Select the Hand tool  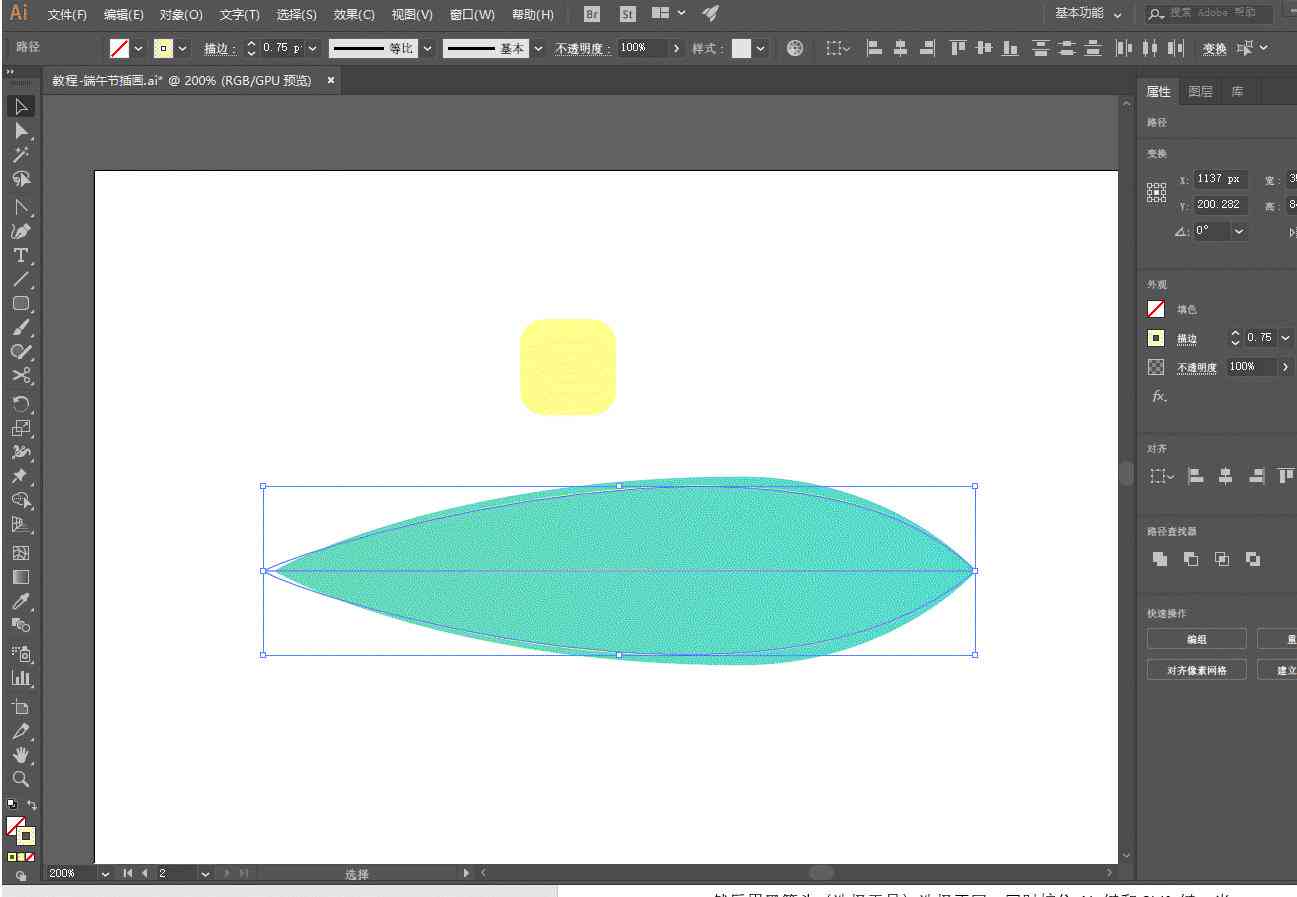tap(20, 755)
